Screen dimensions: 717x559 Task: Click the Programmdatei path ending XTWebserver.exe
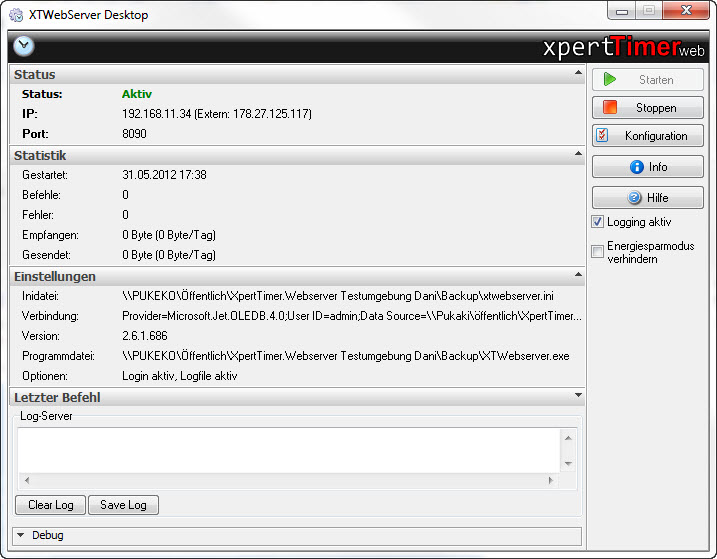346,356
